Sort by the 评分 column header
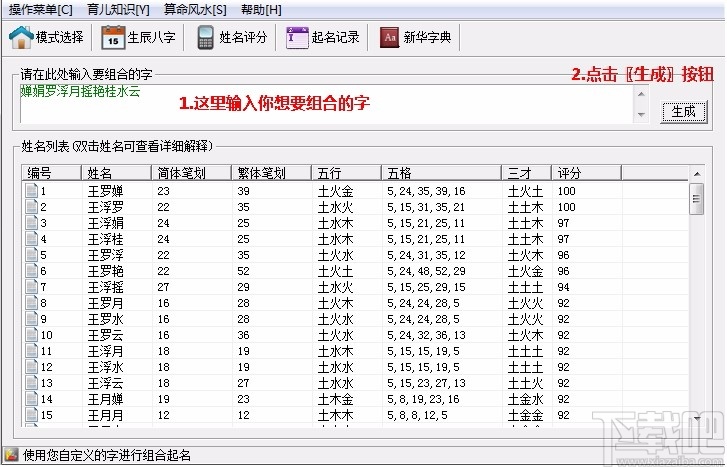 tap(587, 173)
